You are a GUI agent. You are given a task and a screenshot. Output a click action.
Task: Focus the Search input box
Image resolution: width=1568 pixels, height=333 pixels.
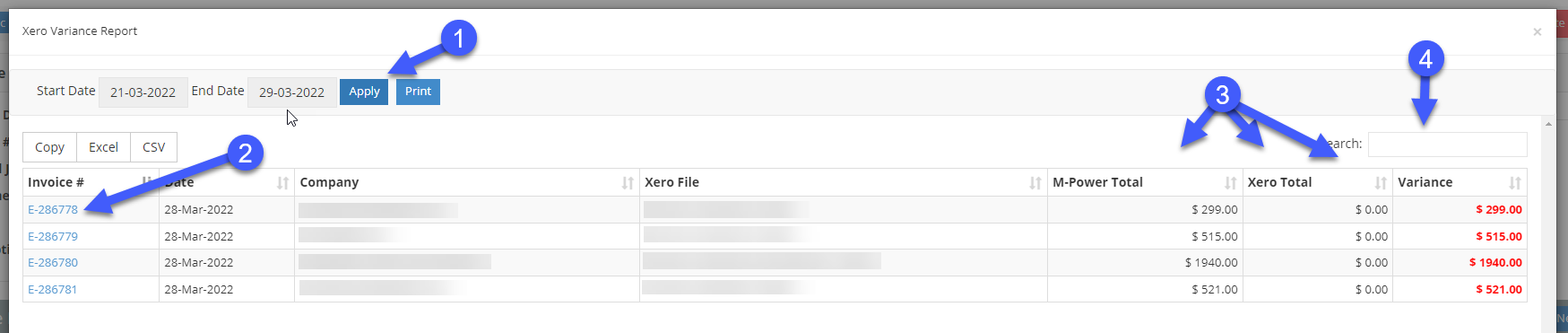(1448, 145)
